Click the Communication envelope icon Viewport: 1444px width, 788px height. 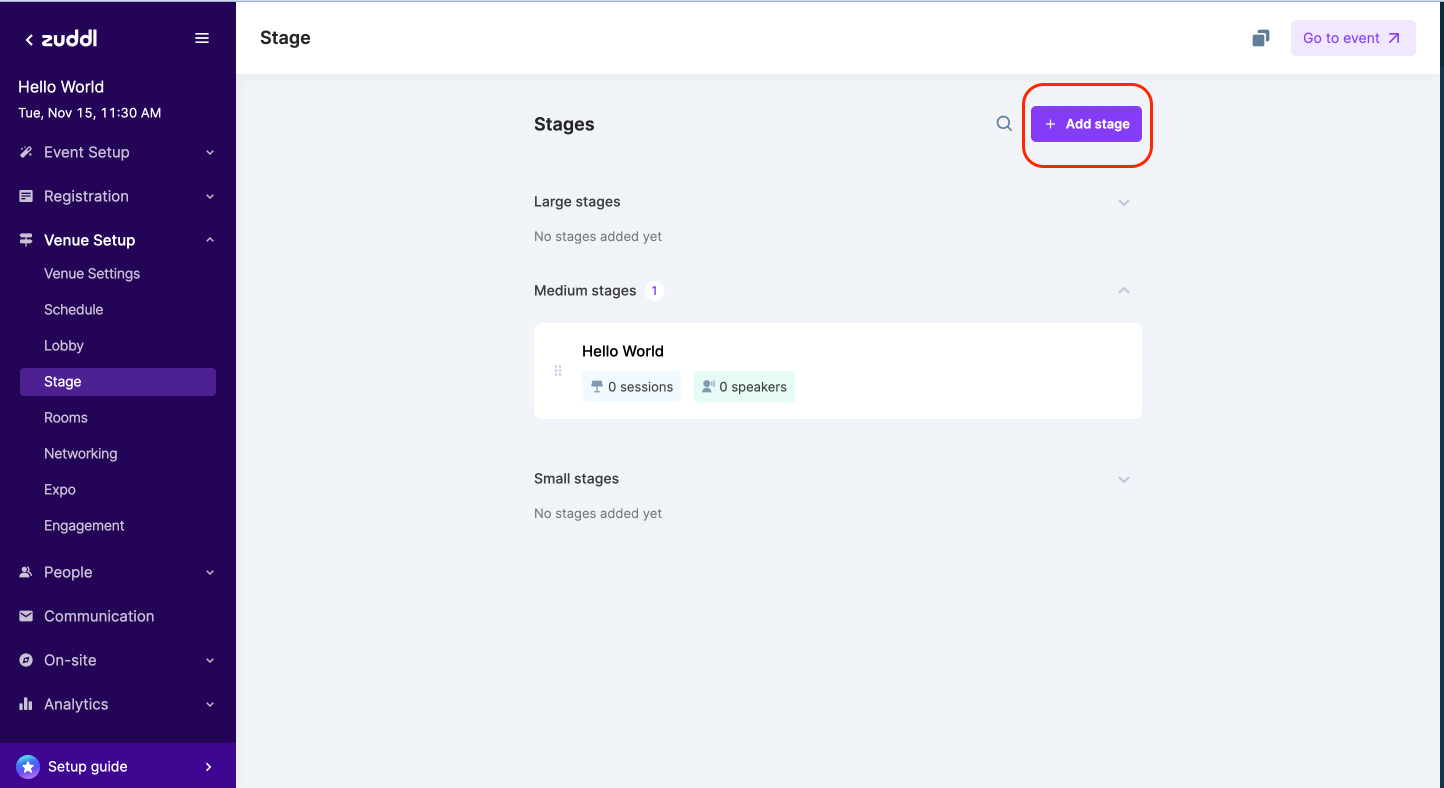26,616
